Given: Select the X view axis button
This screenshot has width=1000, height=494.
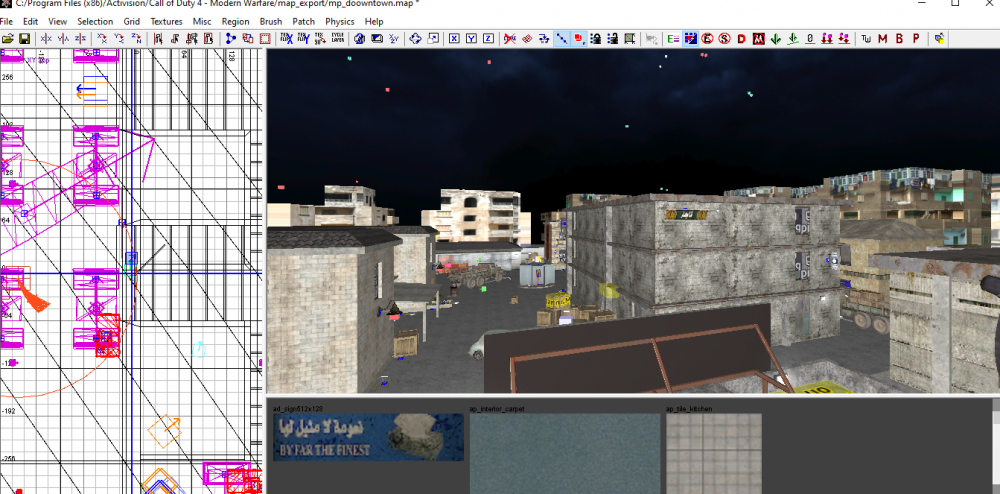Looking at the screenshot, I should pyautogui.click(x=453, y=39).
